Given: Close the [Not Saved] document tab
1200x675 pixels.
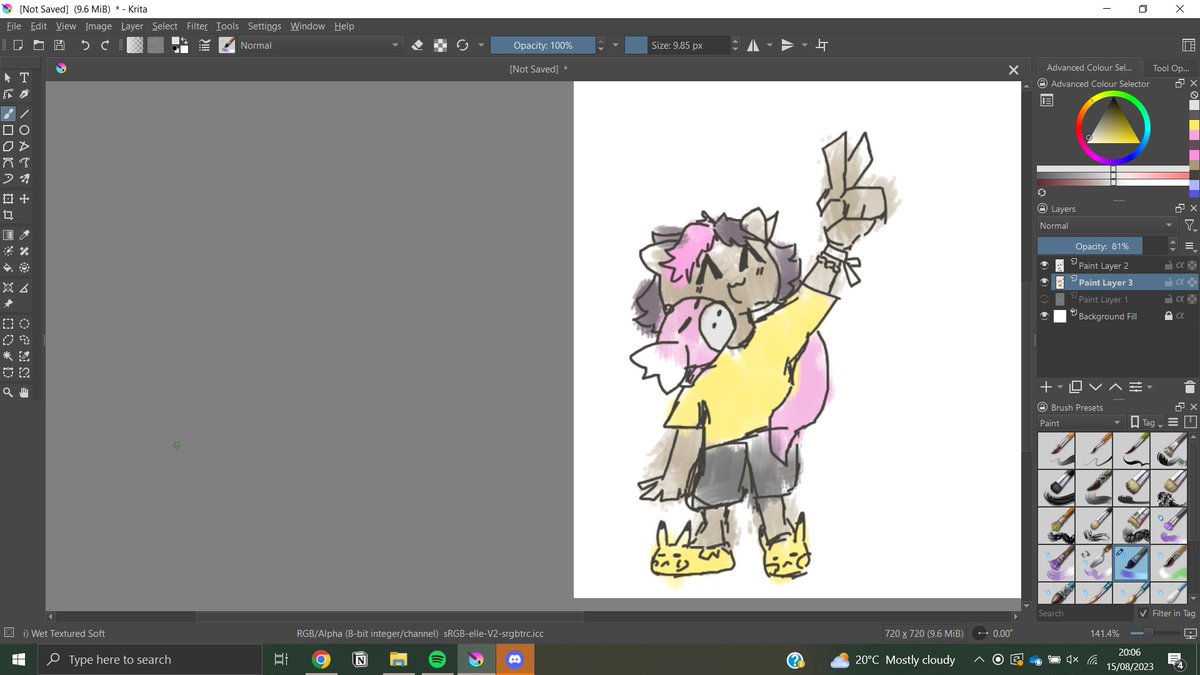Looking at the screenshot, I should point(1013,69).
